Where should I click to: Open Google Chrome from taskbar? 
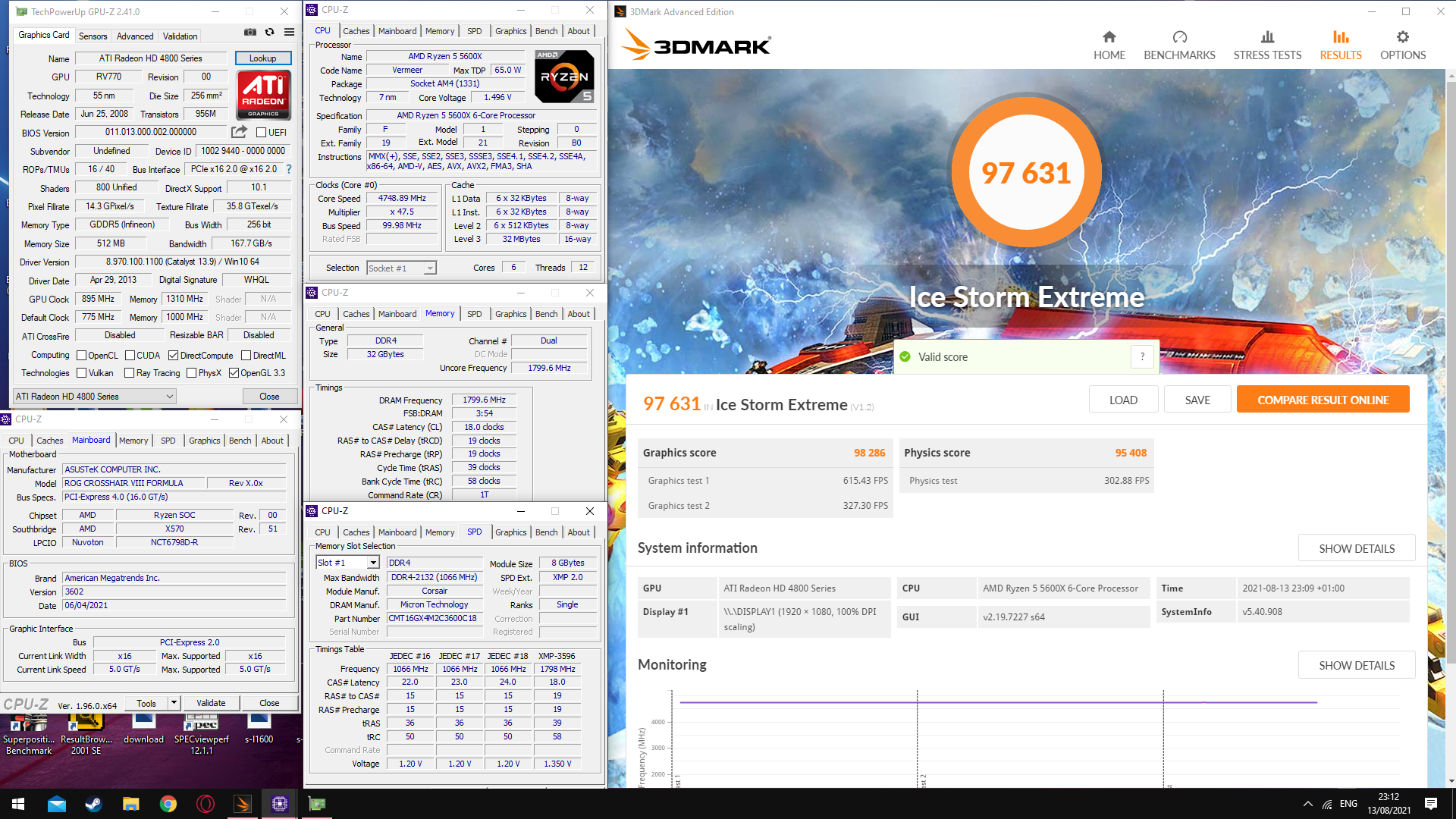(168, 804)
